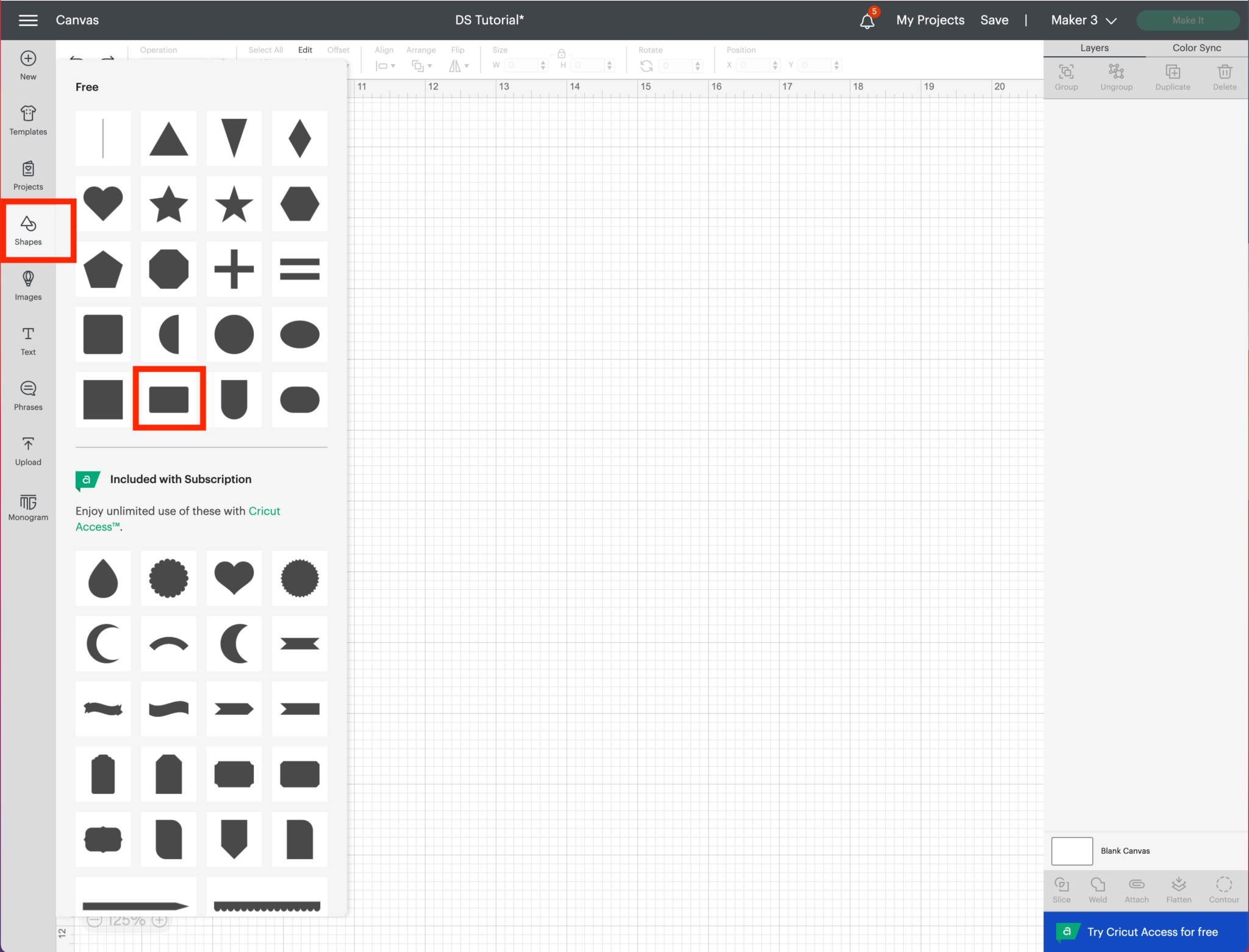Expand the Maker 3 machine dropdown

tap(1083, 20)
